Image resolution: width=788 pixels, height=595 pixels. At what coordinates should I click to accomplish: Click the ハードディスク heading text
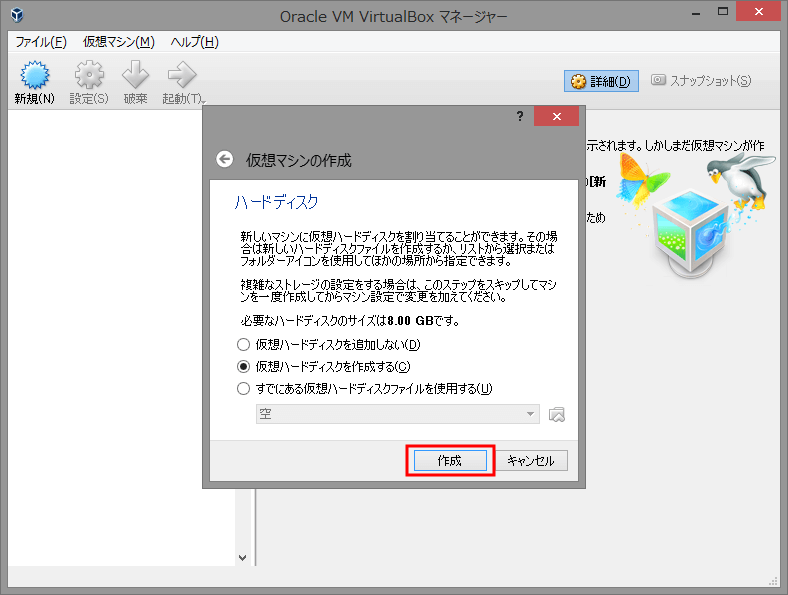[276, 202]
